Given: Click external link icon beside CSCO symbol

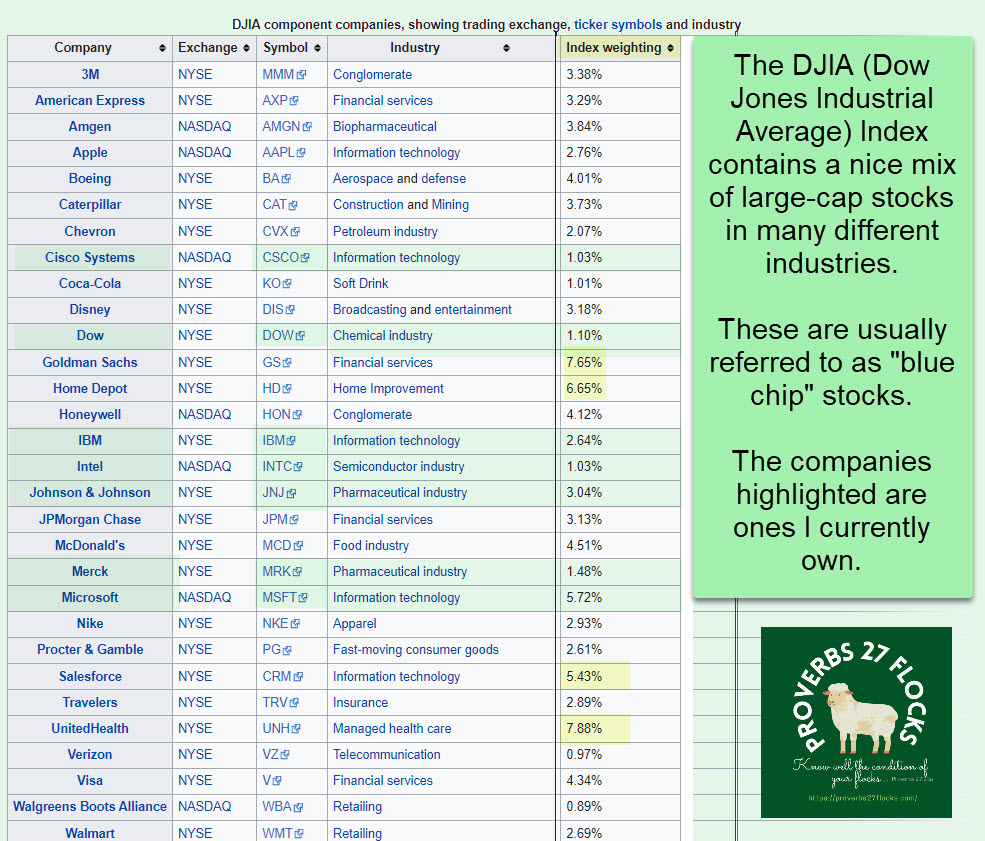Looking at the screenshot, I should point(306,258).
